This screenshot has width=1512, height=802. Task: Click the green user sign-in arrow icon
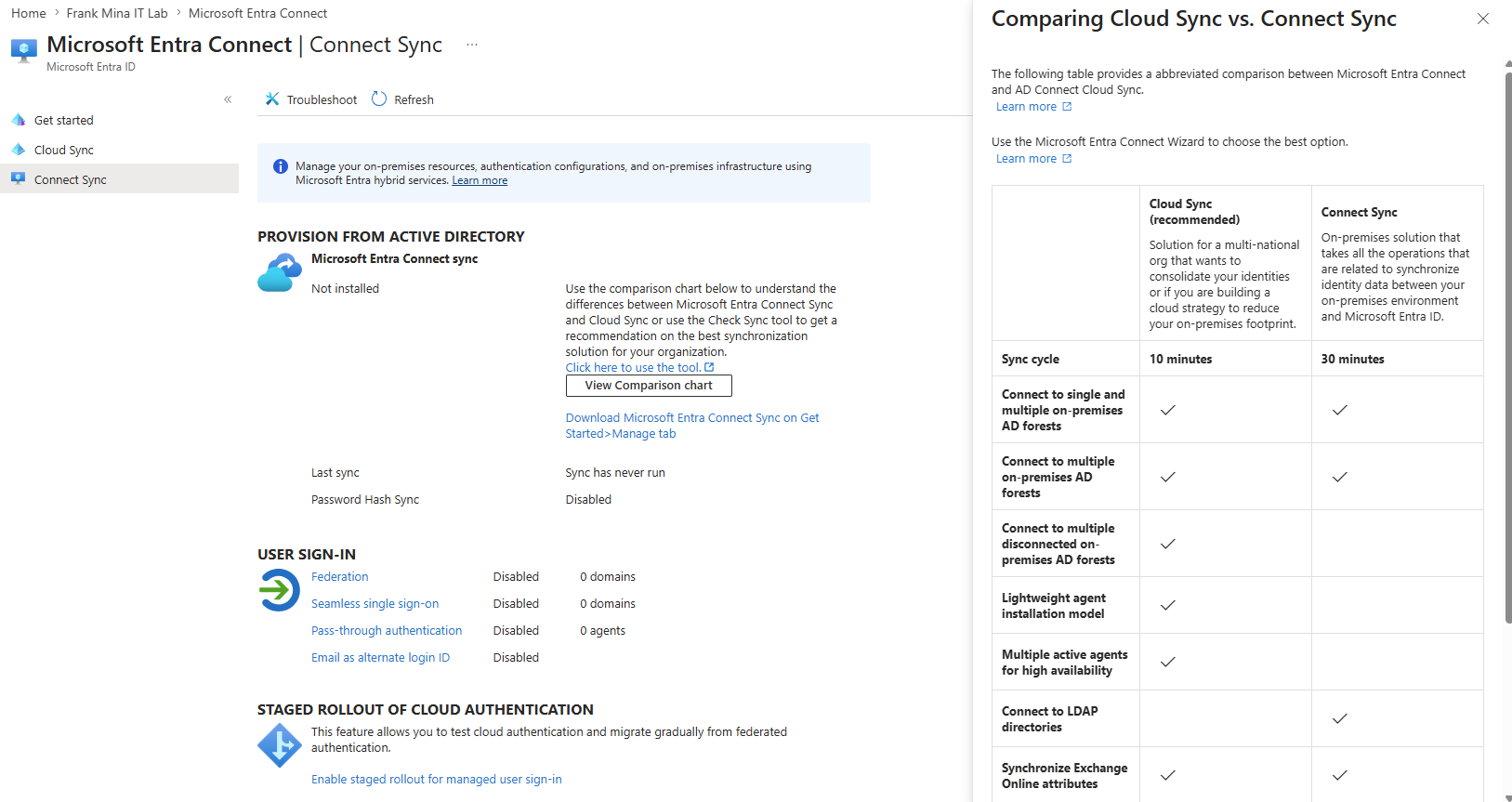coord(279,589)
